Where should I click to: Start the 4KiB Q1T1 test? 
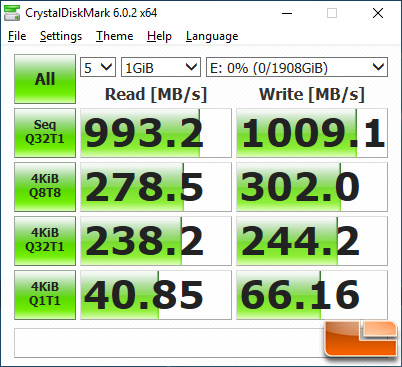click(45, 295)
